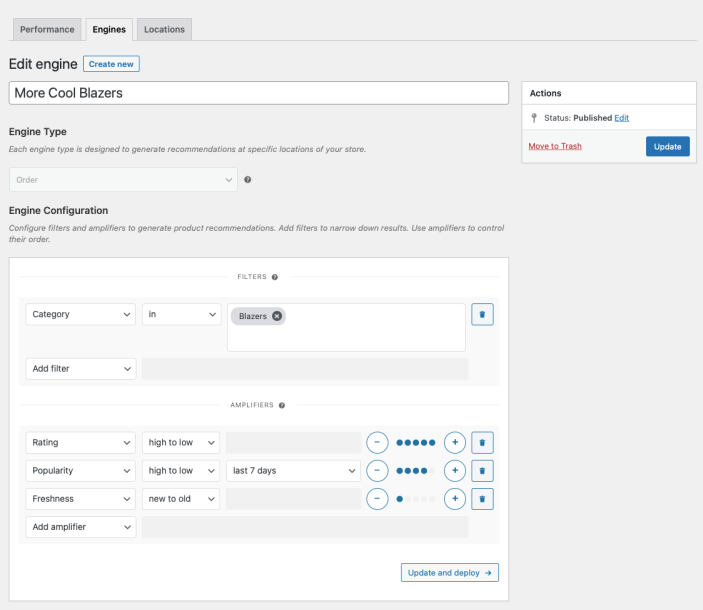Open the new to old dropdown
Viewport: 703px width, 610px height.
tap(181, 499)
